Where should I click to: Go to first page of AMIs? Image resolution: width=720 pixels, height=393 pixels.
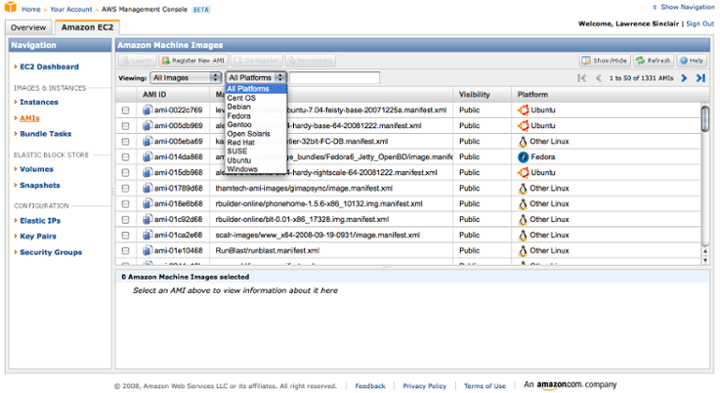click(x=582, y=78)
